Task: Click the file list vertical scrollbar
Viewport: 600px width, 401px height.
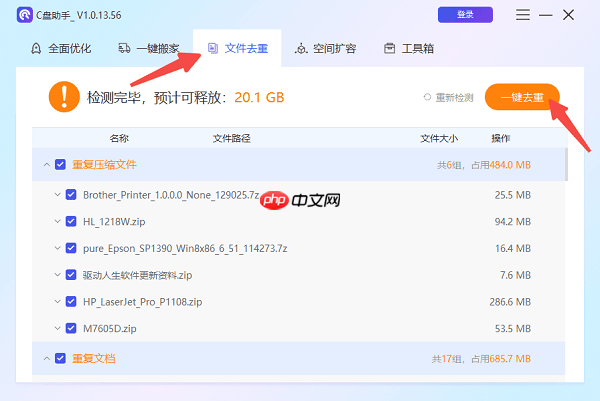Action: pos(566,165)
